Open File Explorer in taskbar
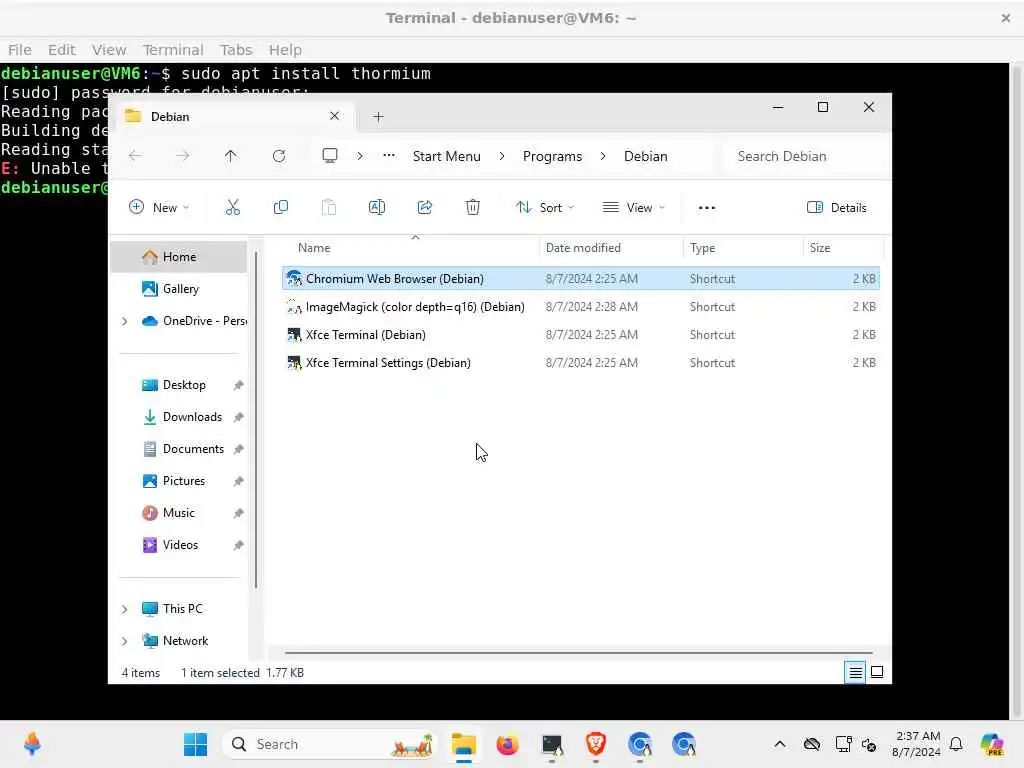The height and width of the screenshot is (768, 1024). coord(464,744)
